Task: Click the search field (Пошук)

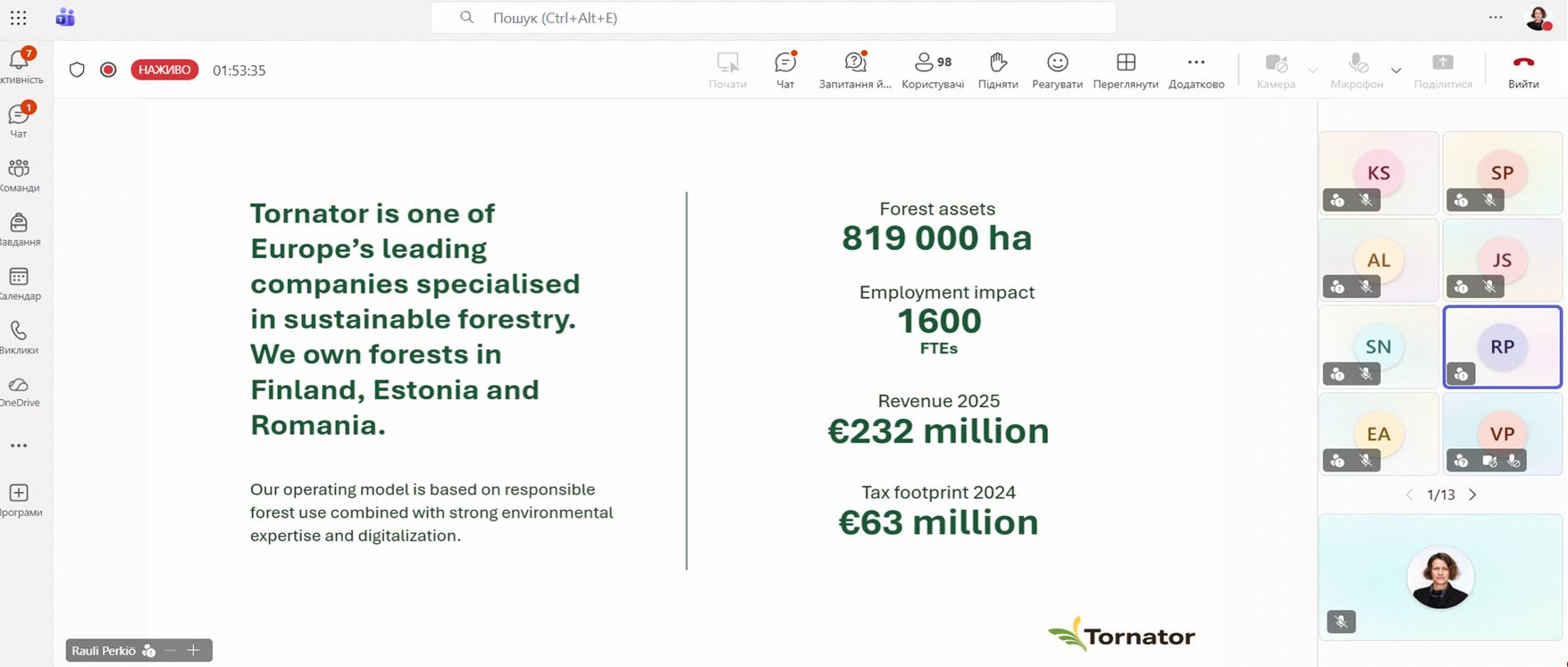Action: pyautogui.click(x=773, y=18)
